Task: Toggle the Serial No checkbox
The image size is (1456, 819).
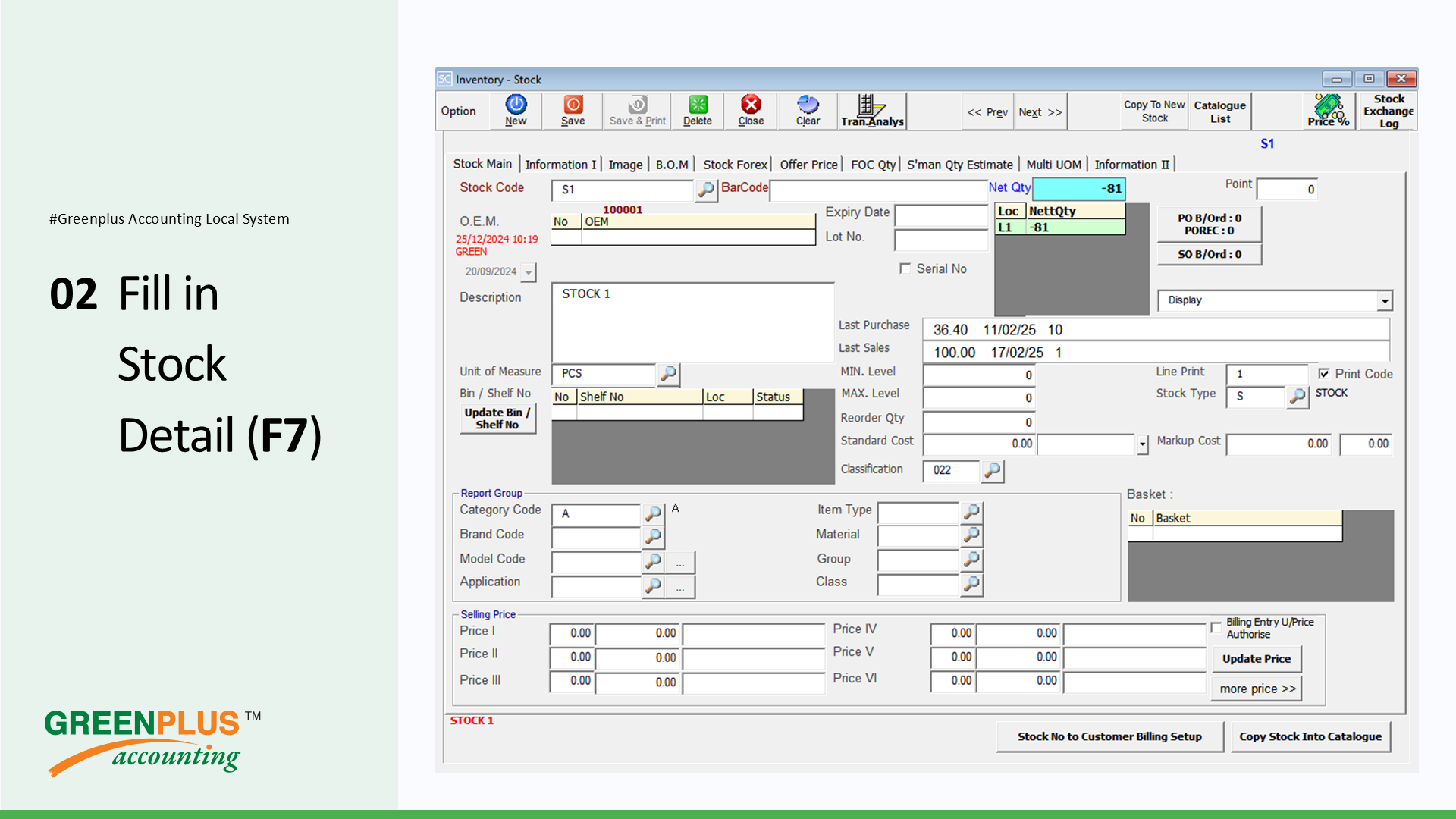Action: click(x=905, y=268)
